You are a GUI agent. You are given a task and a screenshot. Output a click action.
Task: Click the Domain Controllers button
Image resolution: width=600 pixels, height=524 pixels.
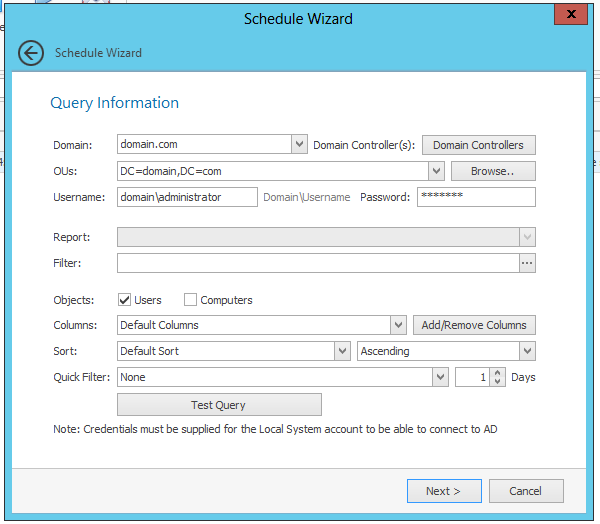pos(478,145)
